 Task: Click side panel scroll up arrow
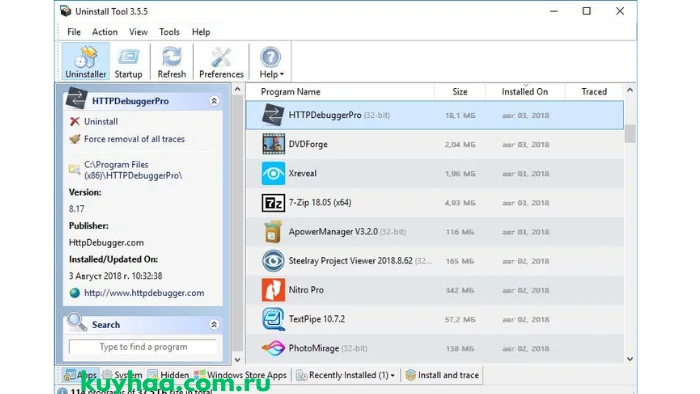pos(238,90)
